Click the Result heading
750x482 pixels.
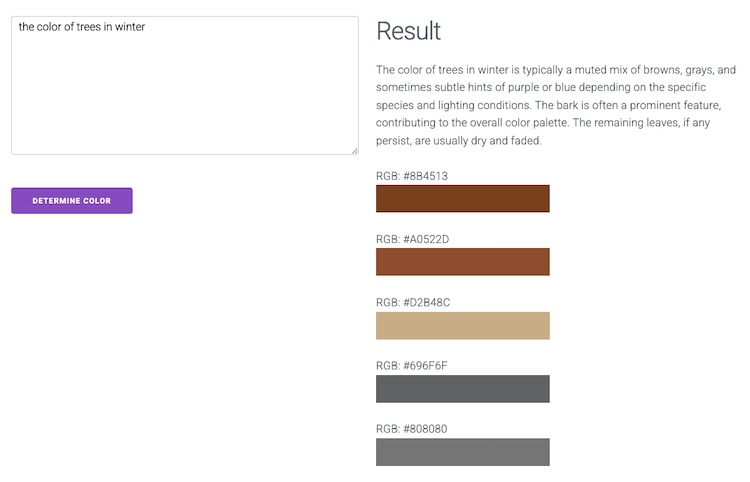coord(408,31)
